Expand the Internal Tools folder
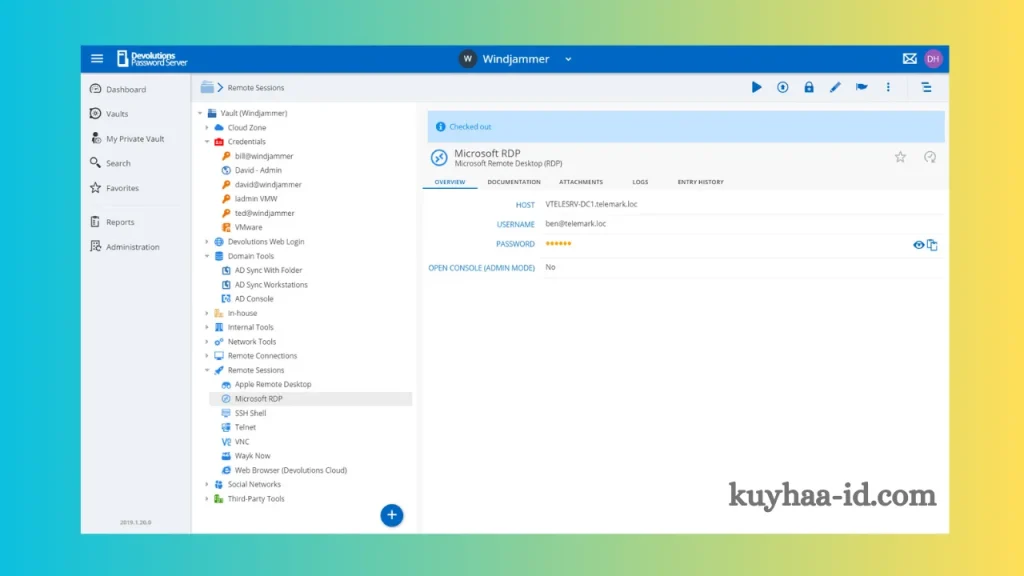The height and width of the screenshot is (576, 1024). pos(207,327)
